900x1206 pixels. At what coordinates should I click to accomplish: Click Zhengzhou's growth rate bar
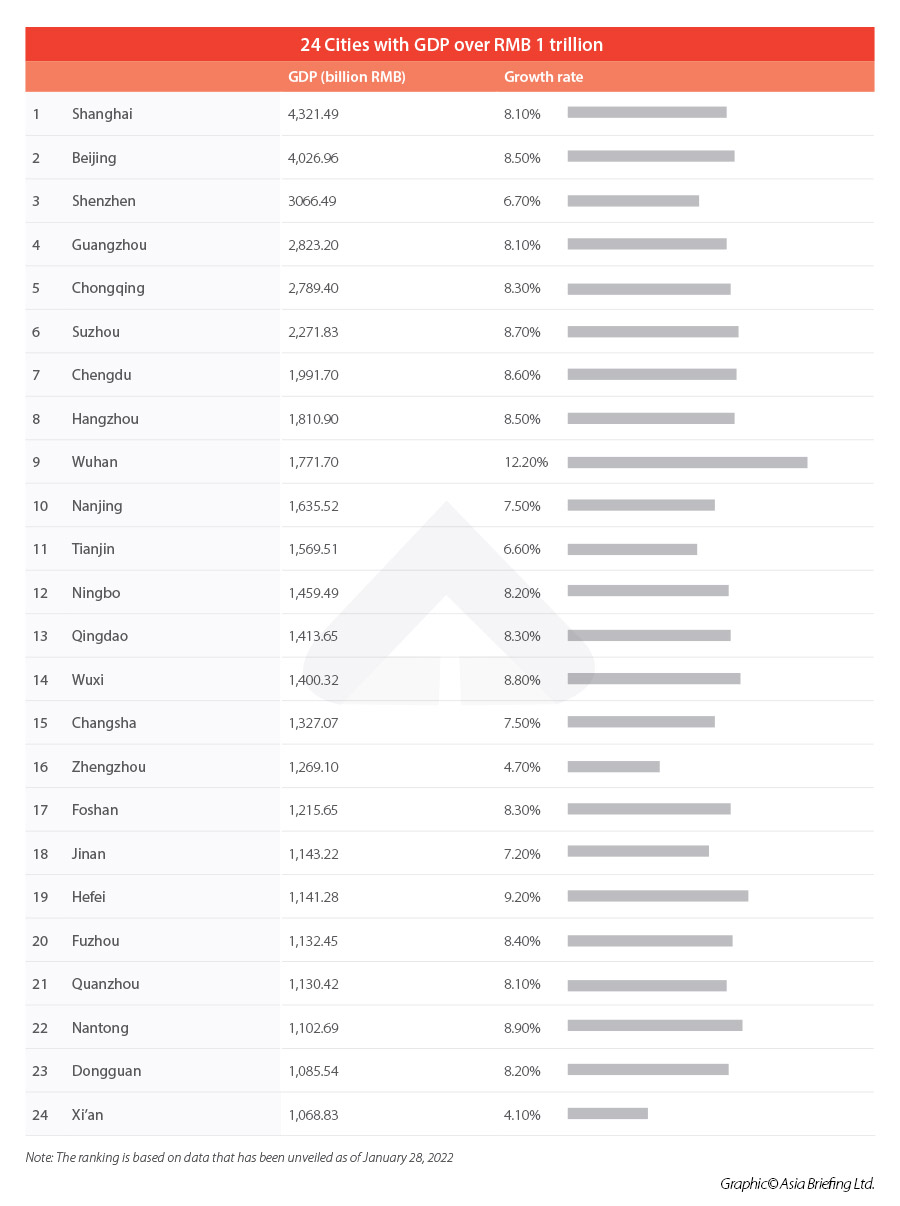[x=613, y=766]
